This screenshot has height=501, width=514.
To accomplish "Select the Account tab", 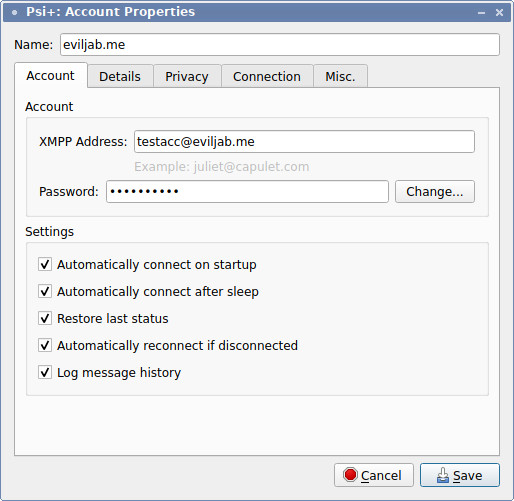I will [x=51, y=75].
